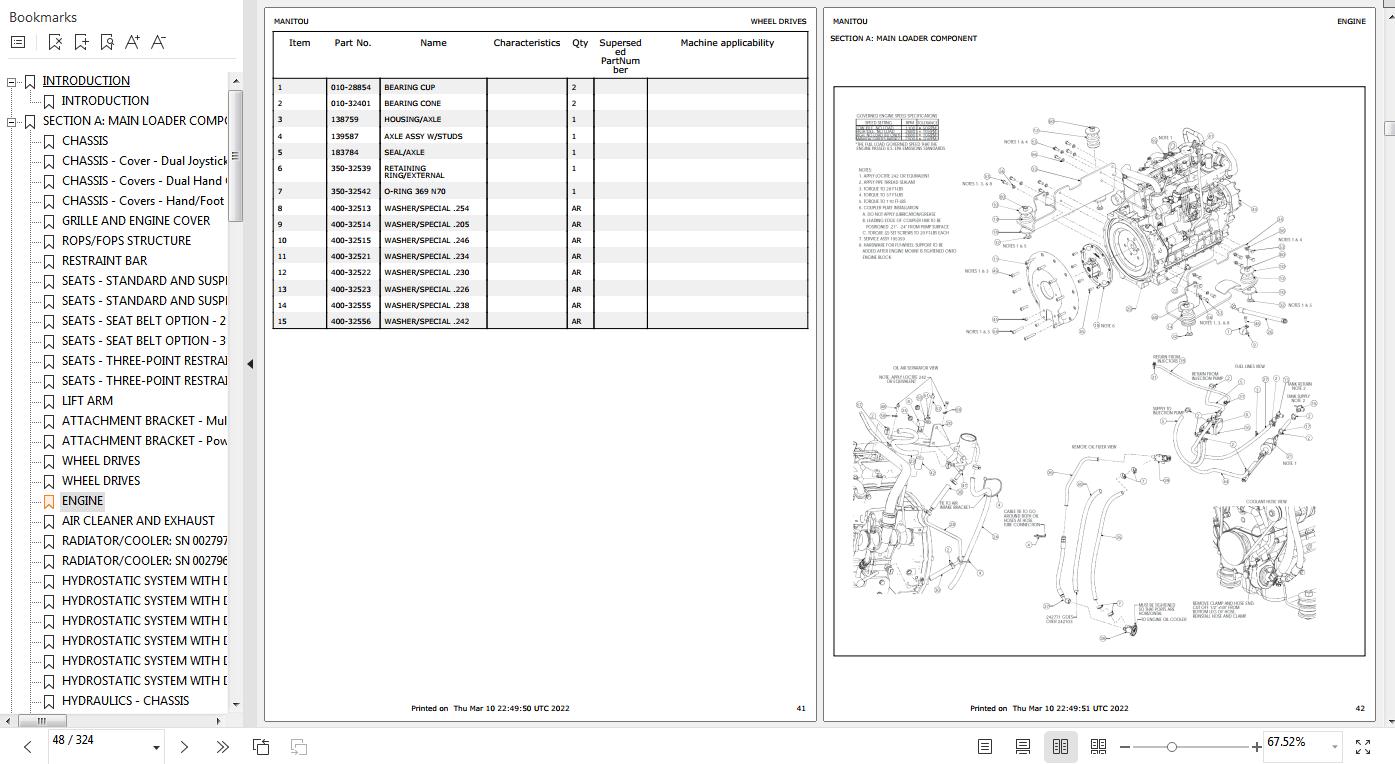Click the bookmark icon beside LIFT ARM
1395x764 pixels.
pyautogui.click(x=49, y=401)
